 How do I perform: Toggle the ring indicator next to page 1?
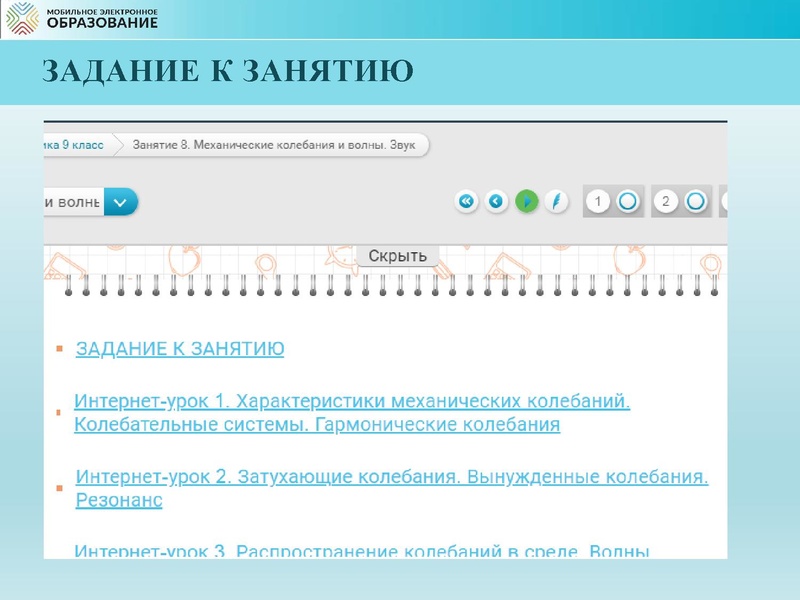tap(628, 200)
